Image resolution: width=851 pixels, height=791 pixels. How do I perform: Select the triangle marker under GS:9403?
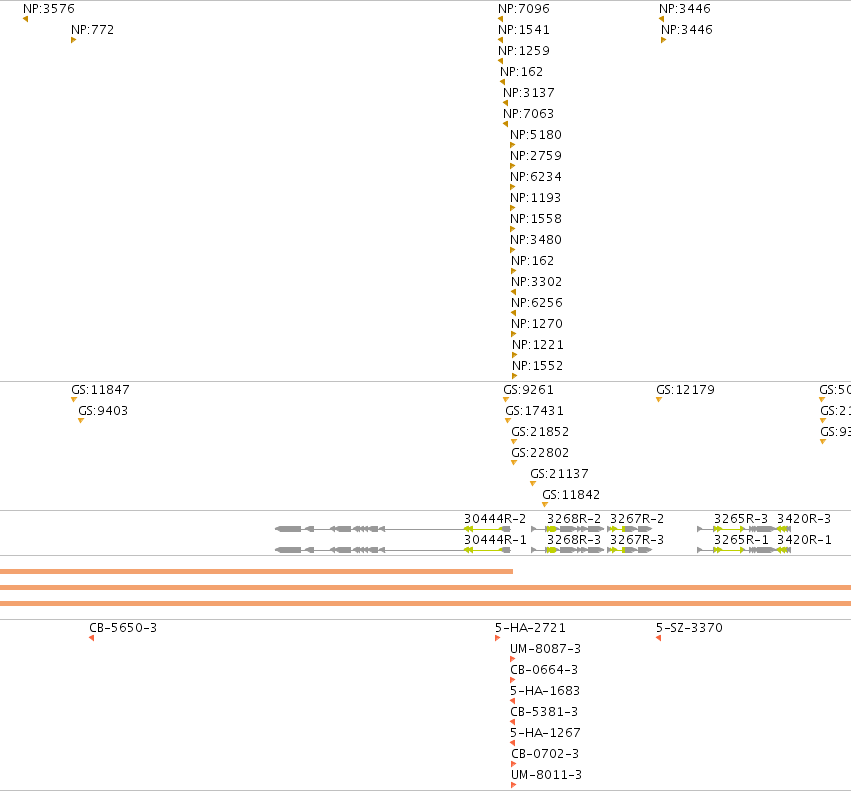(81, 421)
